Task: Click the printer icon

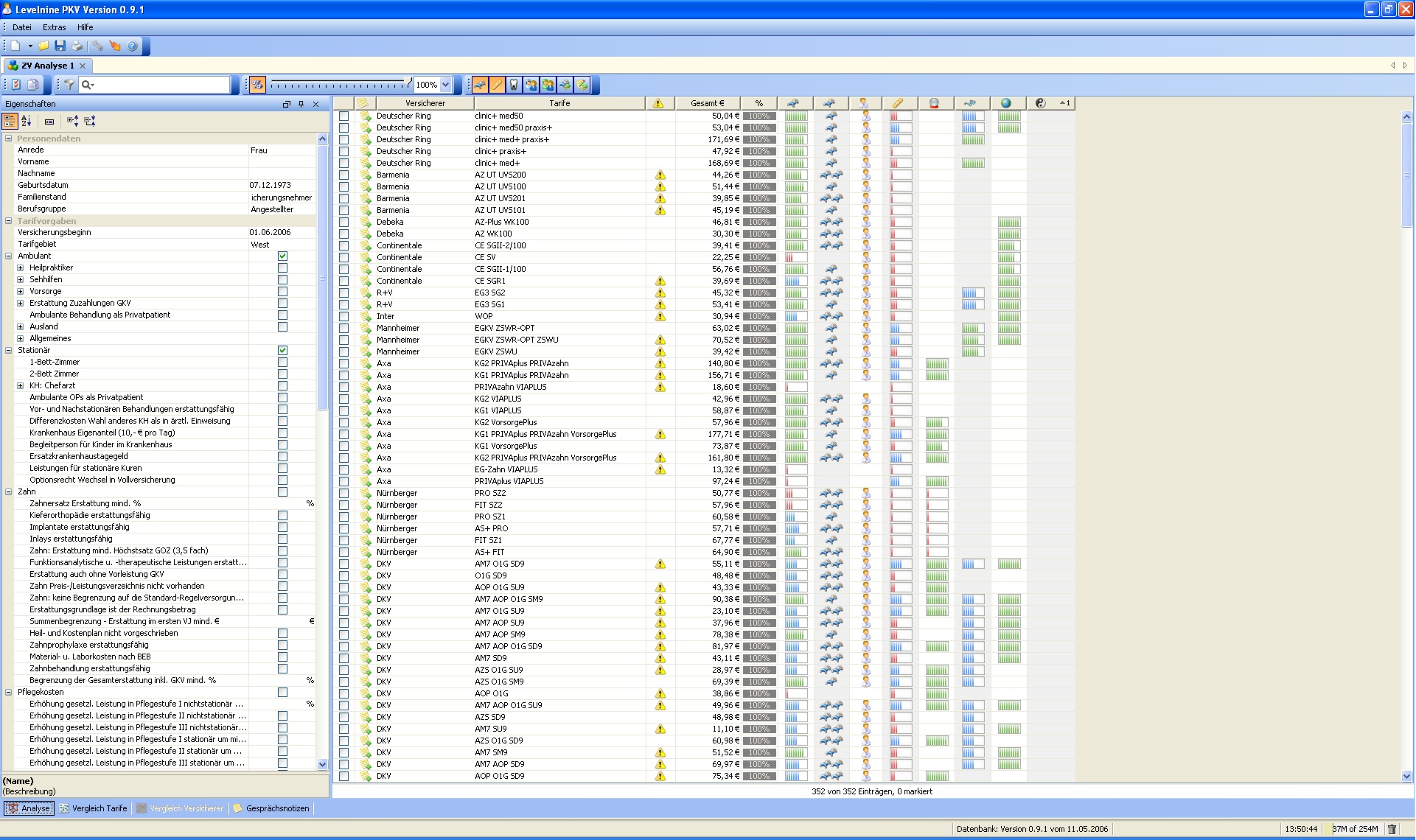Action: pos(77,46)
